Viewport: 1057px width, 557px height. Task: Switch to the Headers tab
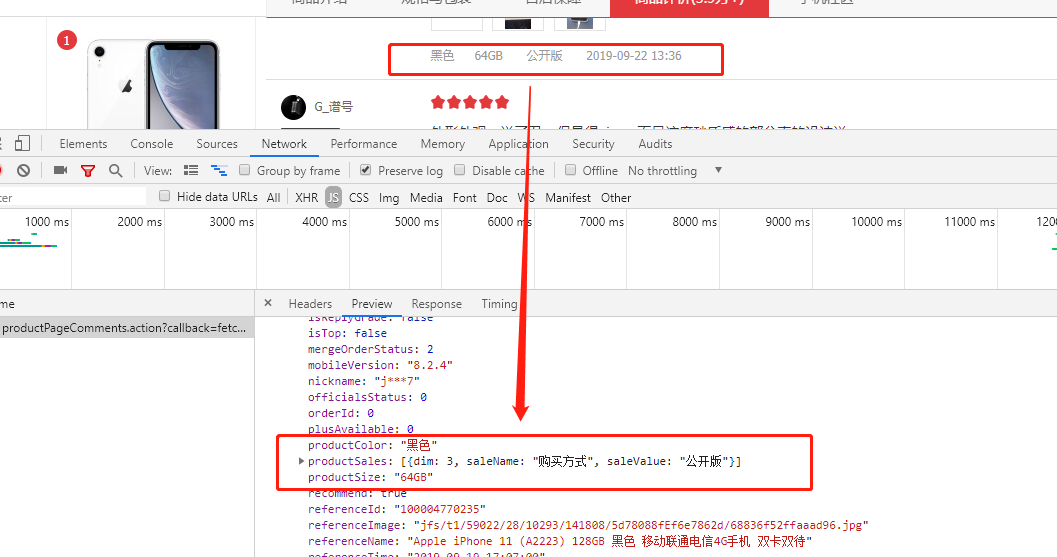coord(310,303)
